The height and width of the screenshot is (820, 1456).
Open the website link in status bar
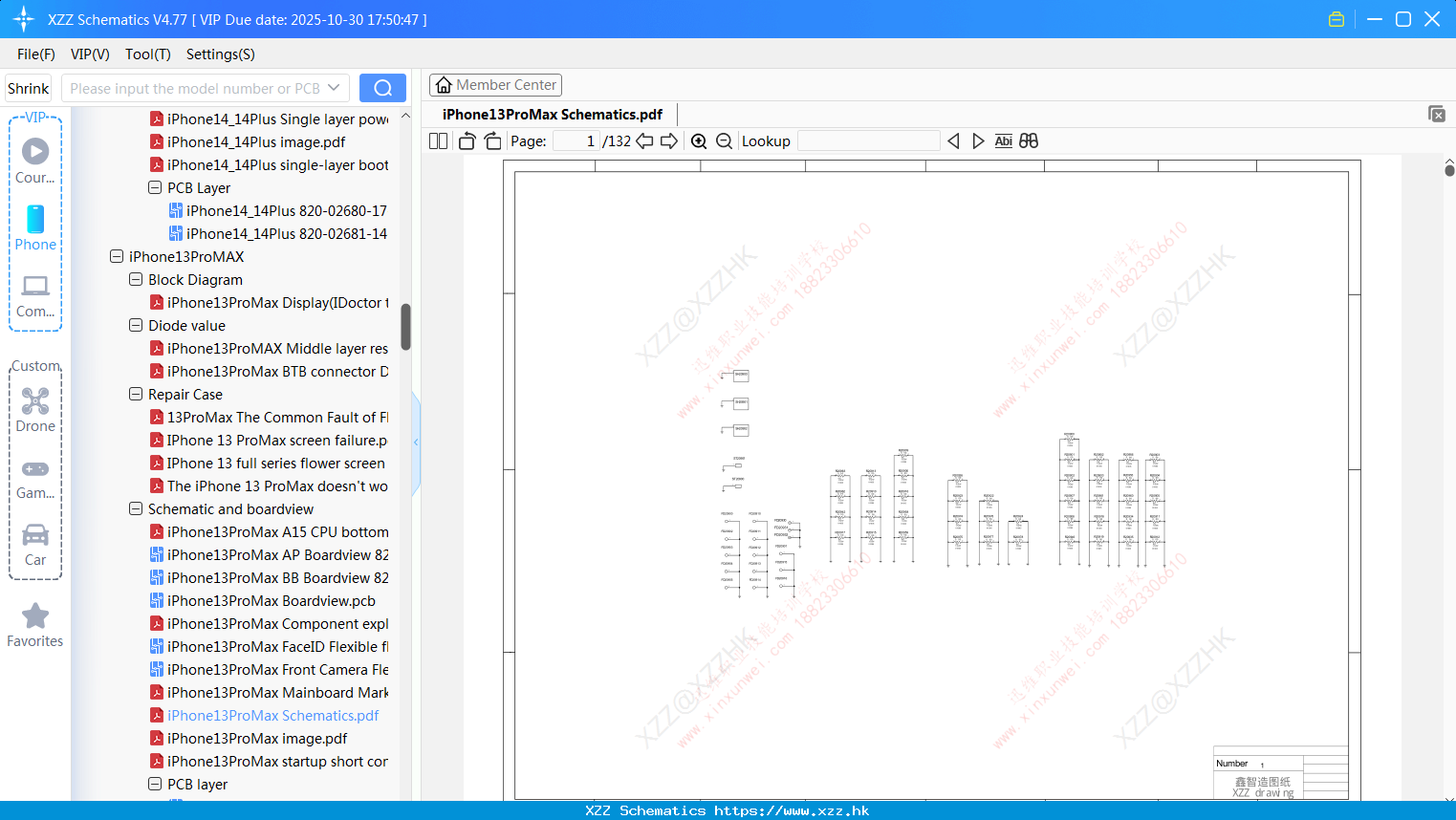tap(792, 810)
